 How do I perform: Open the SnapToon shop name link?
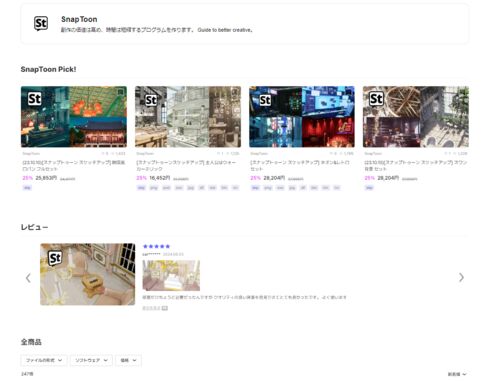(x=79, y=19)
